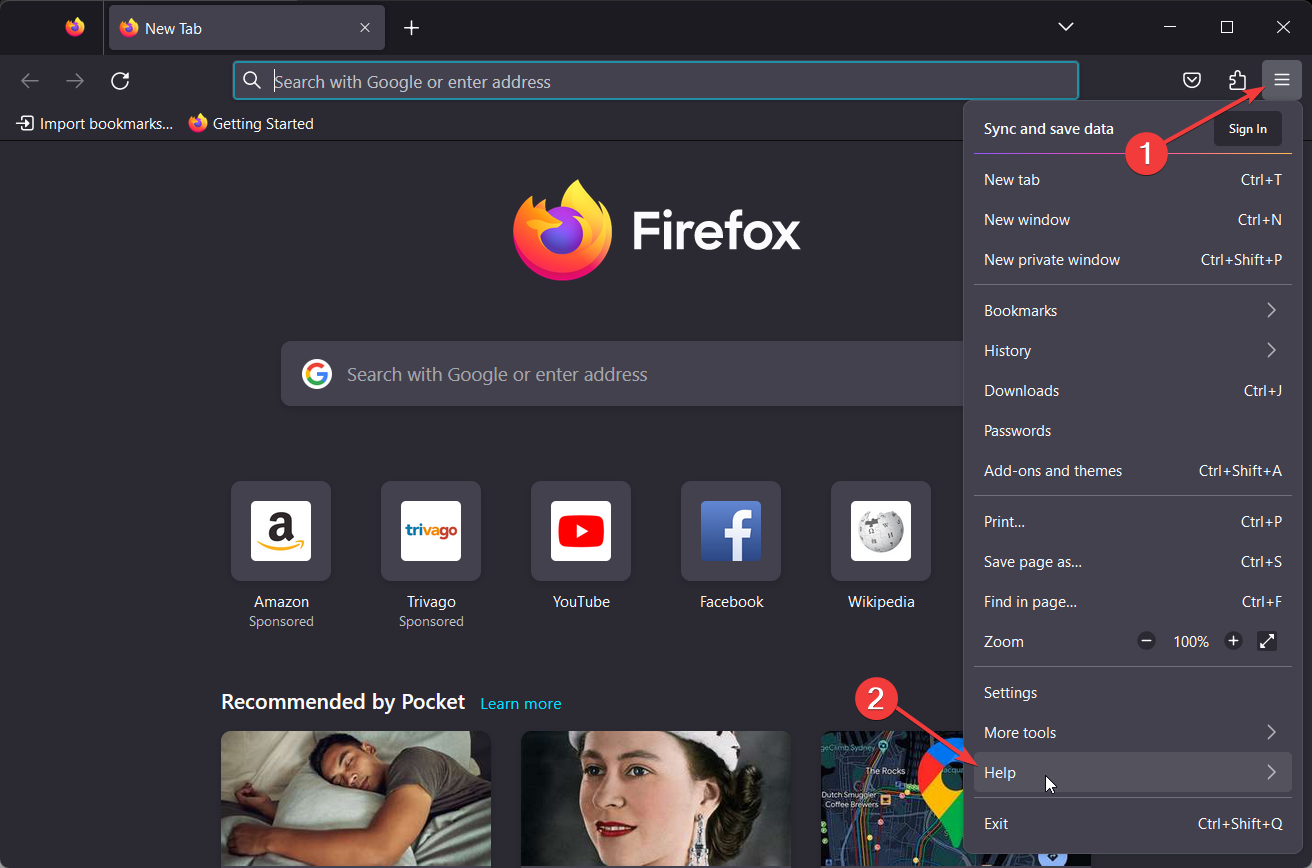This screenshot has height=868, width=1312.
Task: Click the forward navigation arrow
Action: click(74, 80)
